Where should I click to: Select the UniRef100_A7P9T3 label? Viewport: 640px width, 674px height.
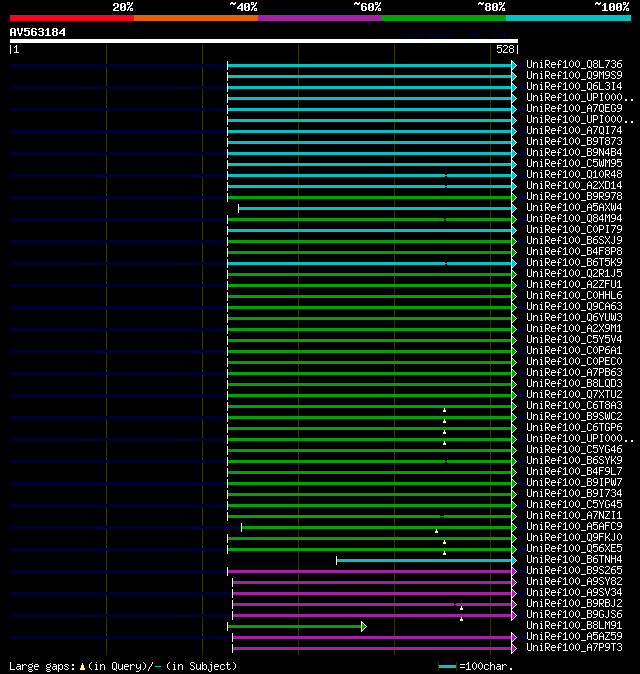574,648
